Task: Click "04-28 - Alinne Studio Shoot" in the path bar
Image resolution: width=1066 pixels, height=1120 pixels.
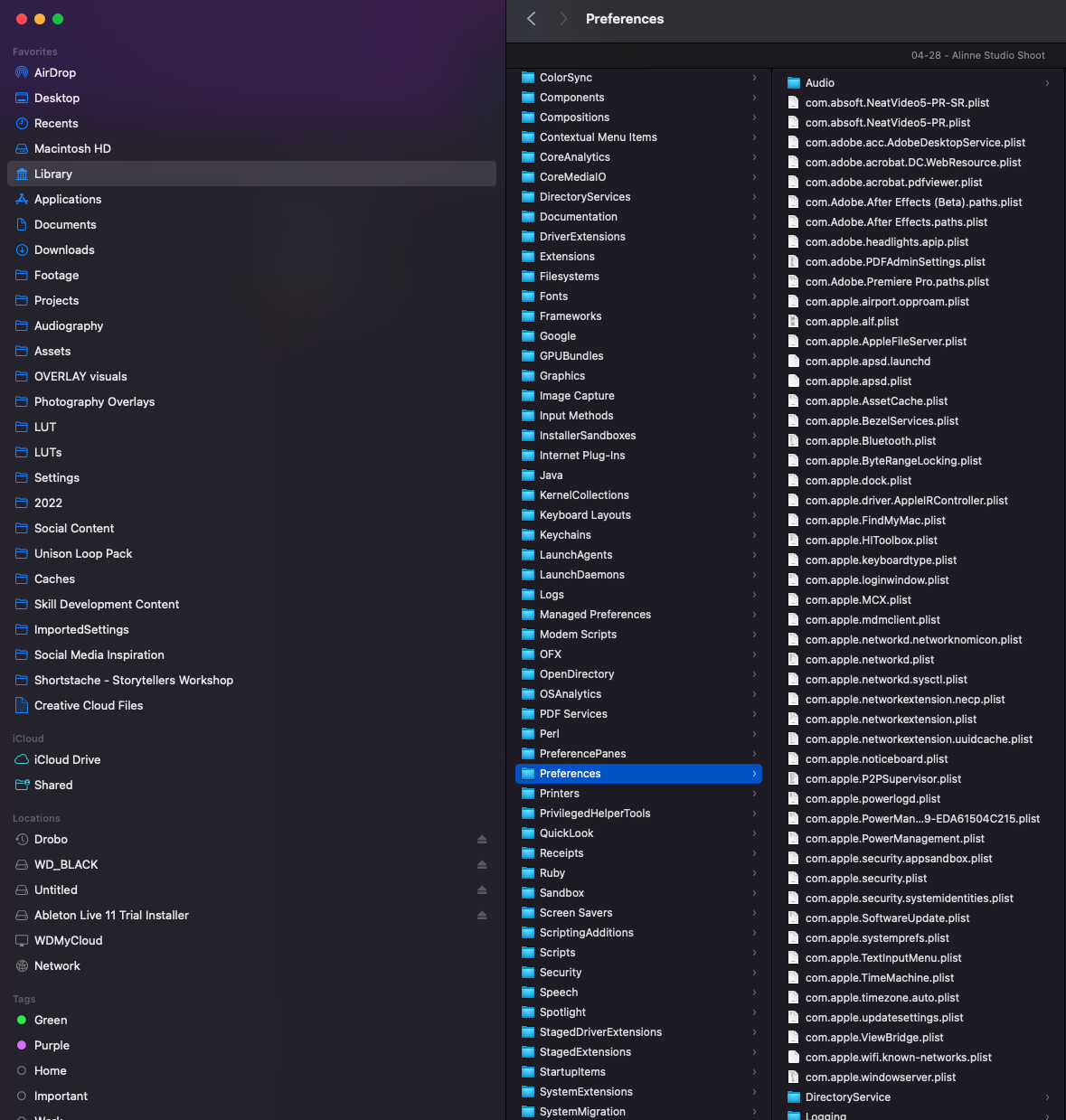Action: click(x=977, y=55)
